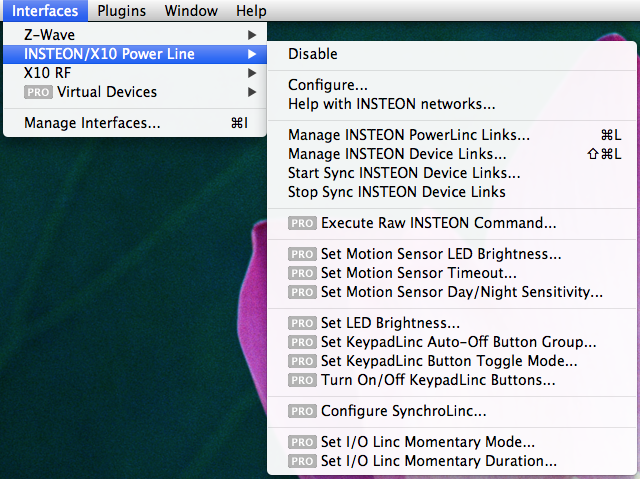
Task: Select Set KeypadLinc Auto-Off Button Group...
Action: (452, 342)
